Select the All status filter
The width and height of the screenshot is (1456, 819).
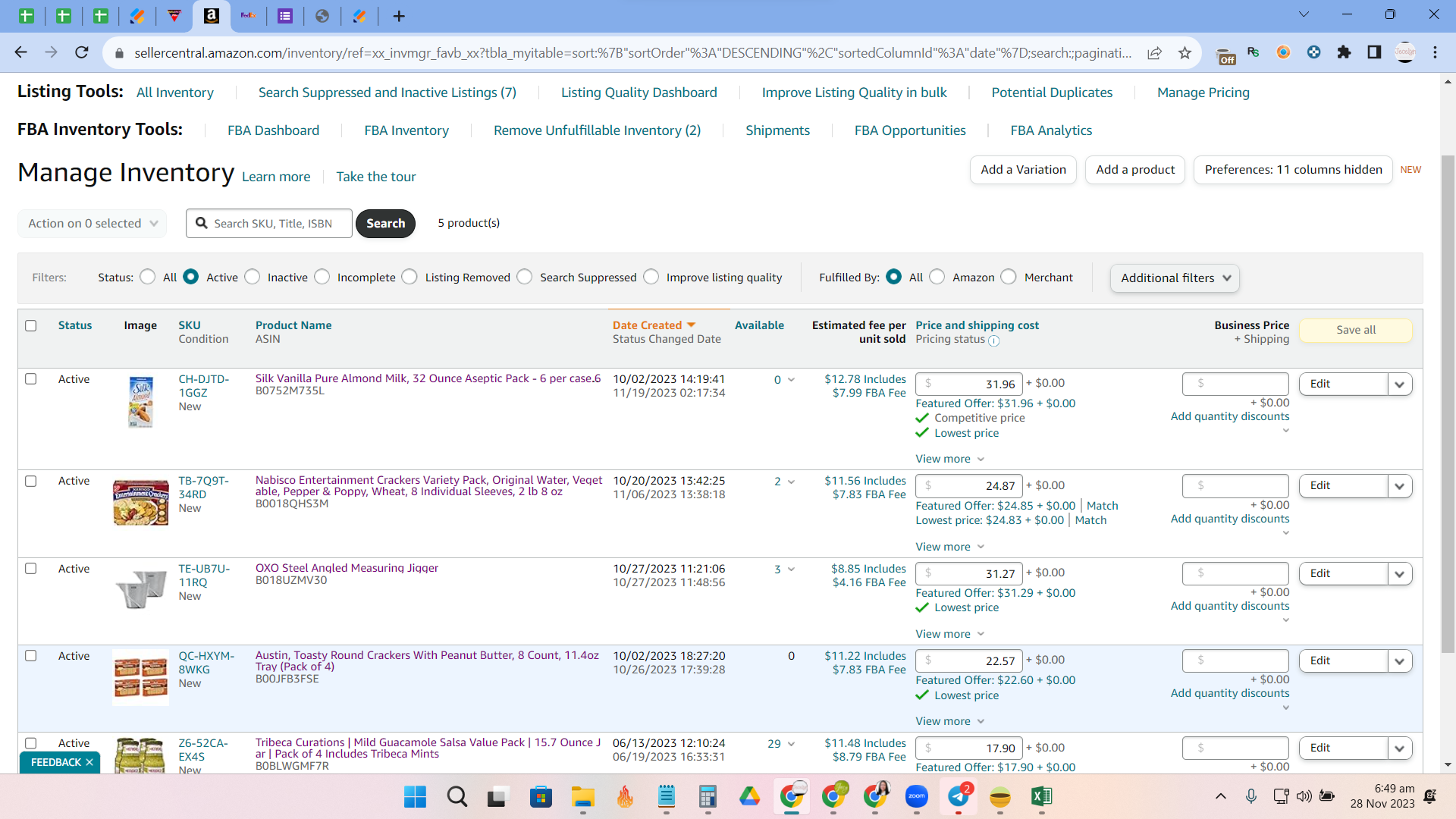coord(148,278)
